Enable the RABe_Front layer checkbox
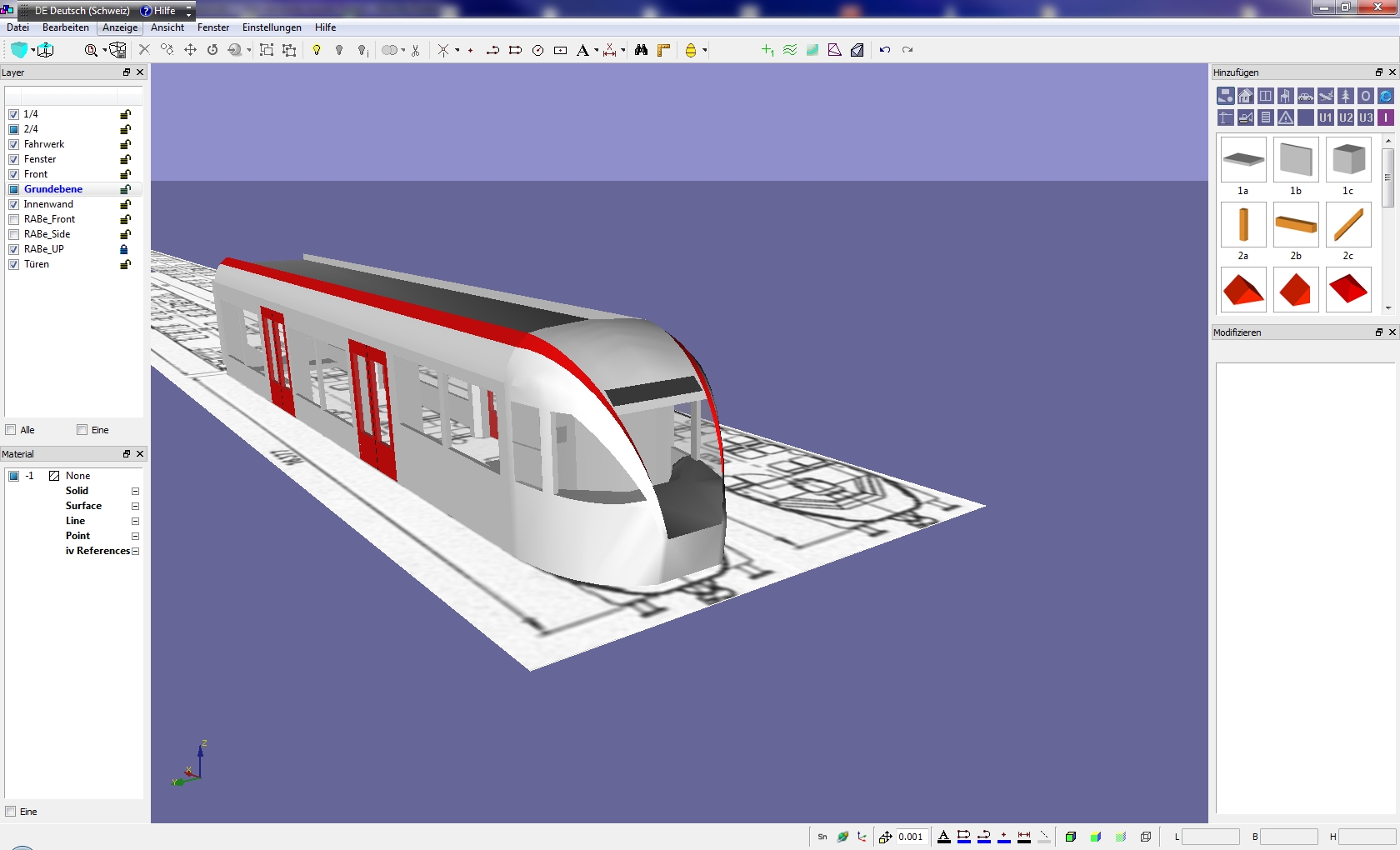1400x850 pixels. click(14, 219)
